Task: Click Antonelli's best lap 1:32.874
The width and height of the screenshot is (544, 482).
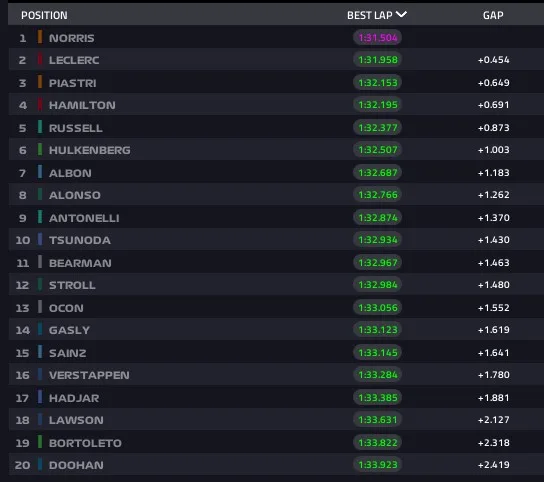Action: (x=377, y=218)
